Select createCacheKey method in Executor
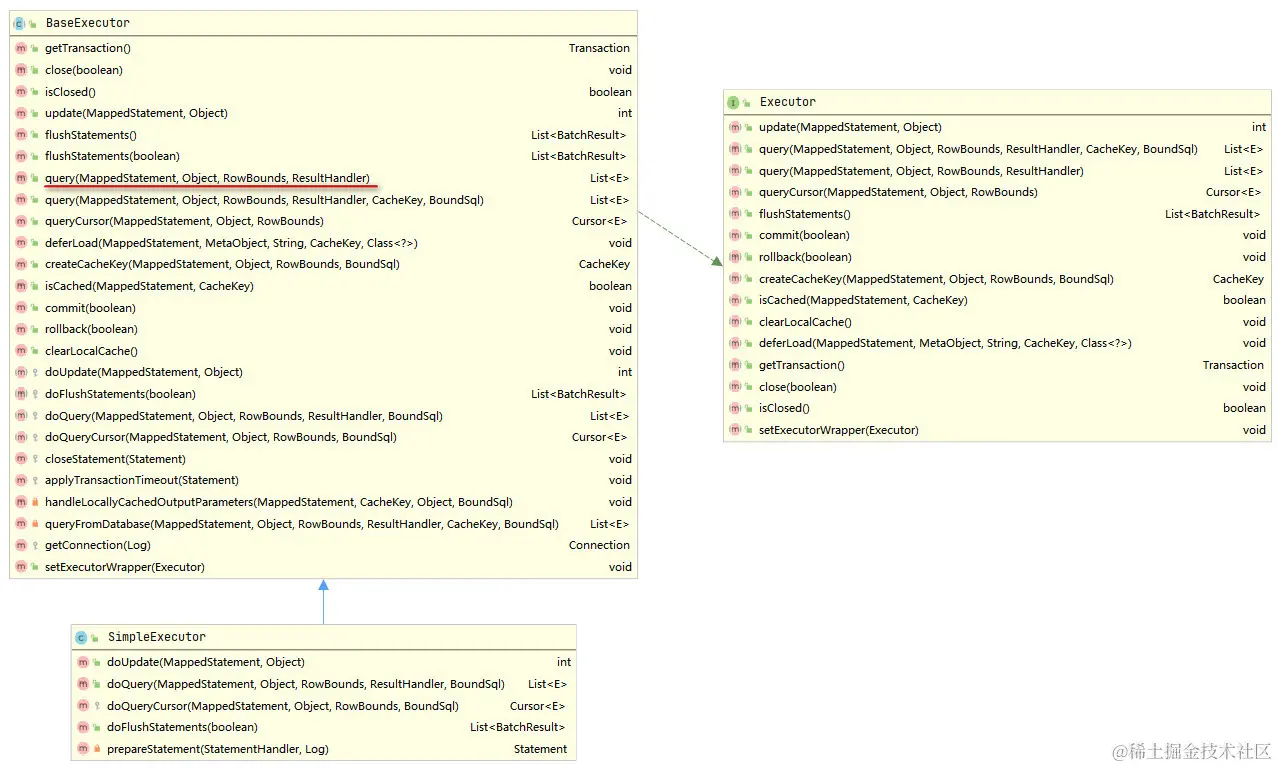 tap(936, 279)
